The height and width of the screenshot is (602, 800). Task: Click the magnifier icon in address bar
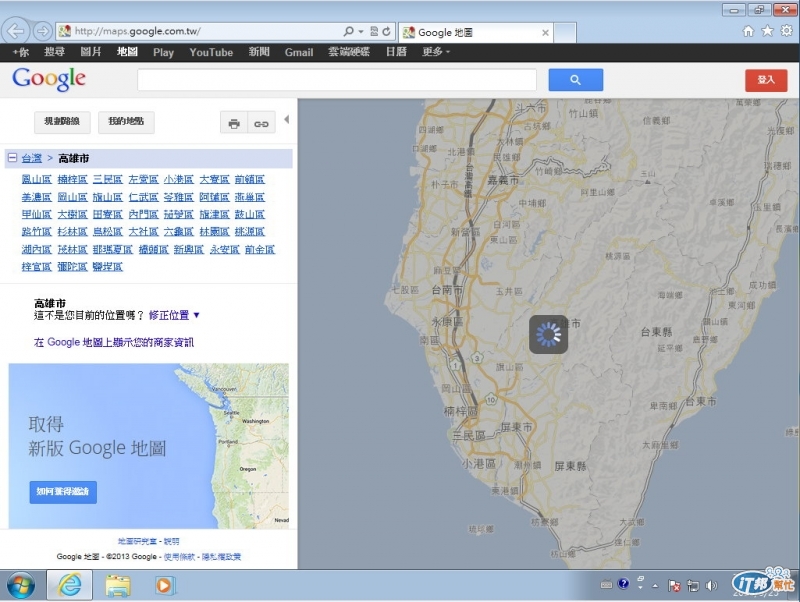click(348, 31)
